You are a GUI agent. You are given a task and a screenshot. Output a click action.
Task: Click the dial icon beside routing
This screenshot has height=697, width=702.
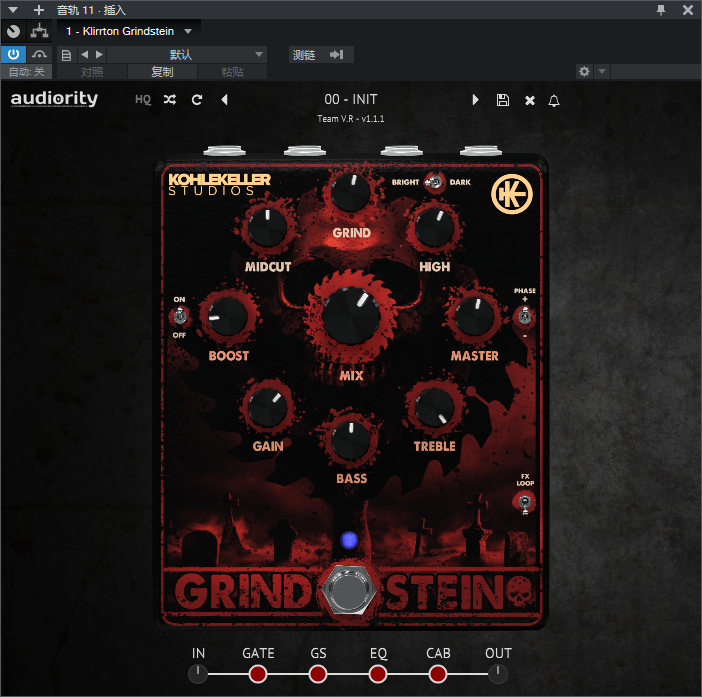coord(13,31)
